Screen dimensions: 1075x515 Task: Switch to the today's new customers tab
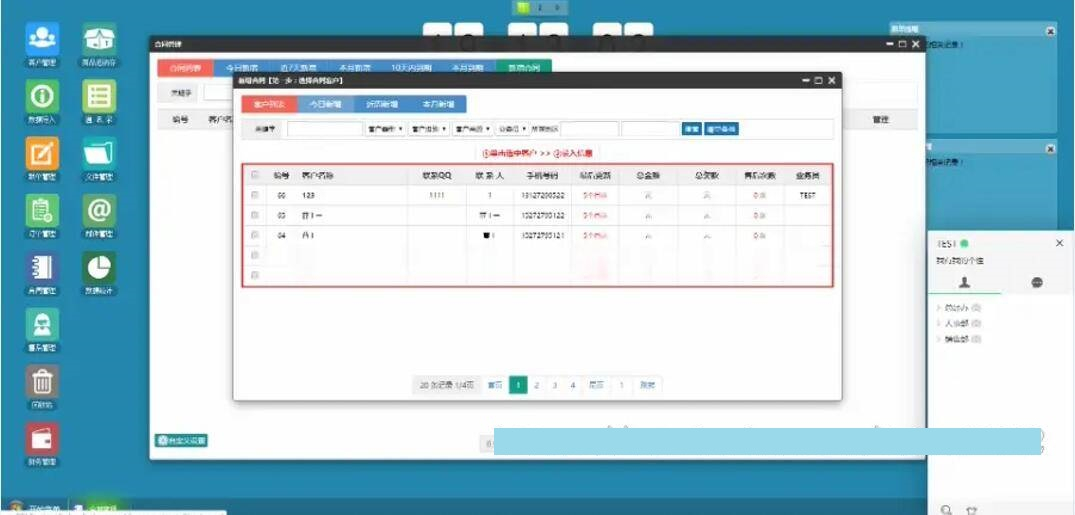(325, 104)
